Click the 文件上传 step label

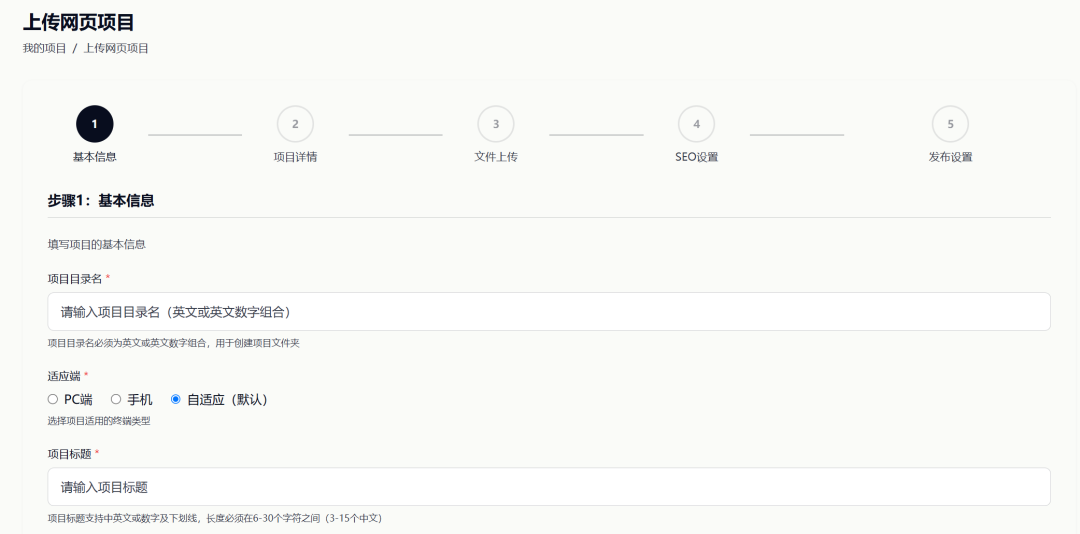click(495, 157)
